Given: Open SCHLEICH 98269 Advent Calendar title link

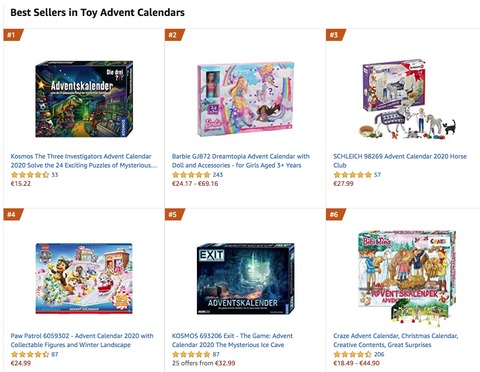Looking at the screenshot, I should [400, 161].
